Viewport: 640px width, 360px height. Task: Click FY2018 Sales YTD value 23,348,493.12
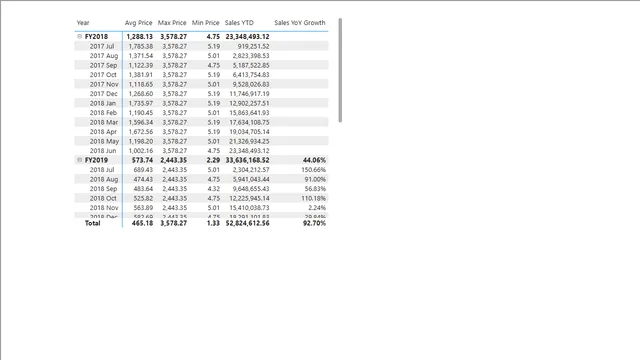[x=247, y=37]
